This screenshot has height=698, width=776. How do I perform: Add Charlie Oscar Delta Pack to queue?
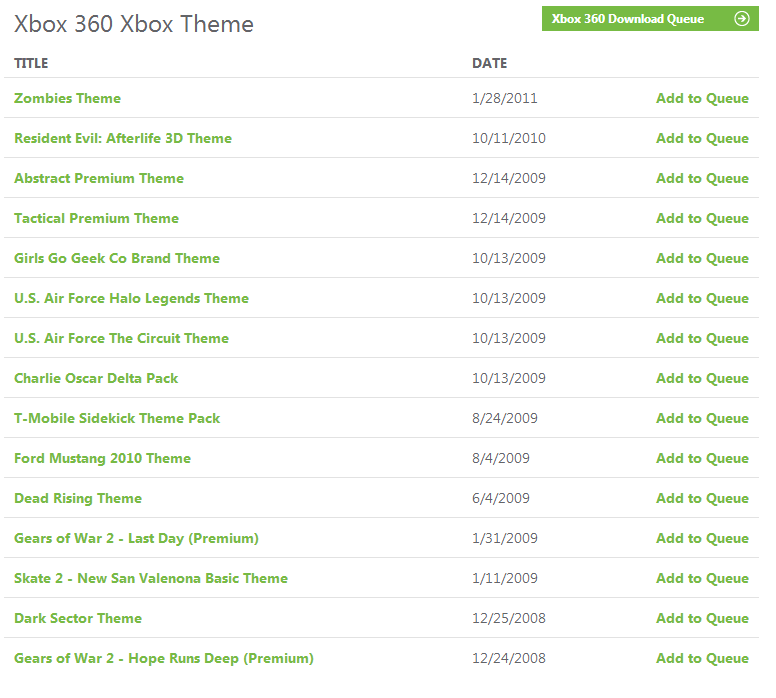coord(702,379)
